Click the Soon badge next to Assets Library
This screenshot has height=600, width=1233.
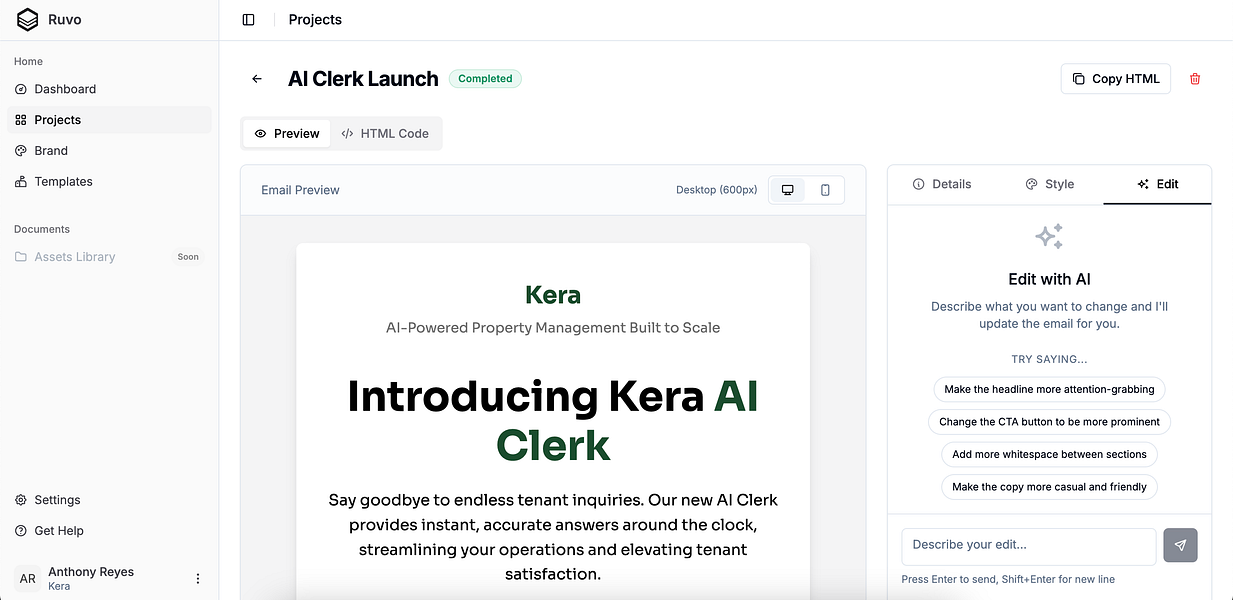188,257
